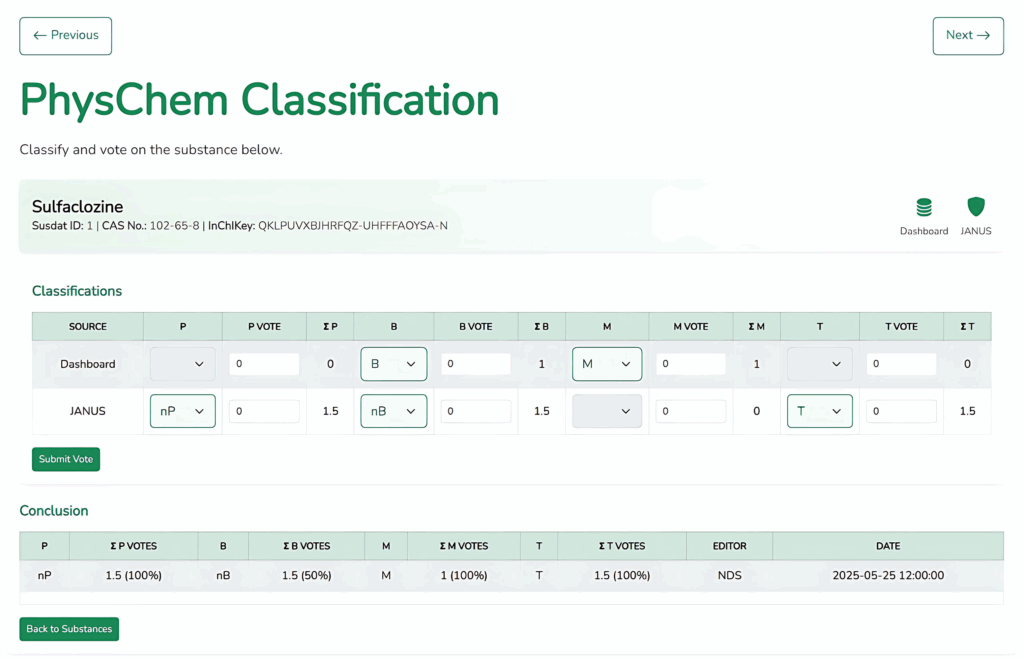Select the CAS number 102-65-8
Screen dimensions: 1024x659
click(174, 225)
